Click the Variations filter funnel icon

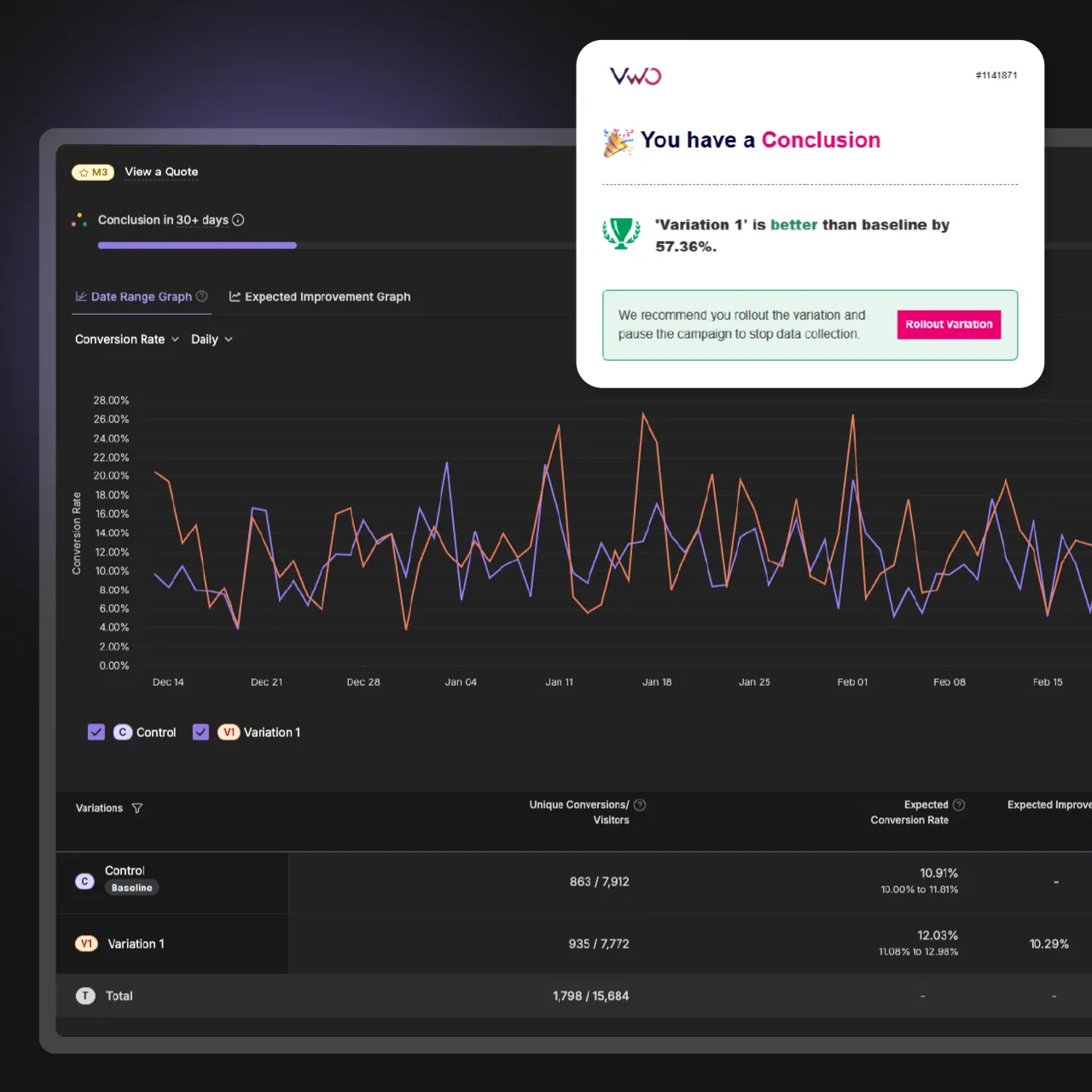point(137,808)
